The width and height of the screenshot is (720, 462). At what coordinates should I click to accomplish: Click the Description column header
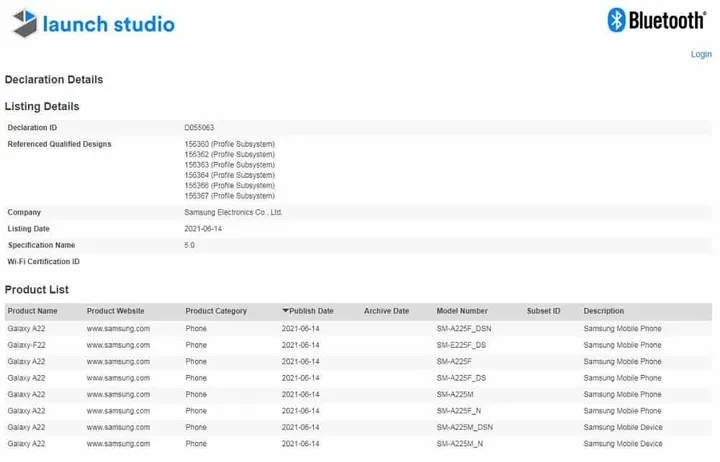[x=604, y=311]
